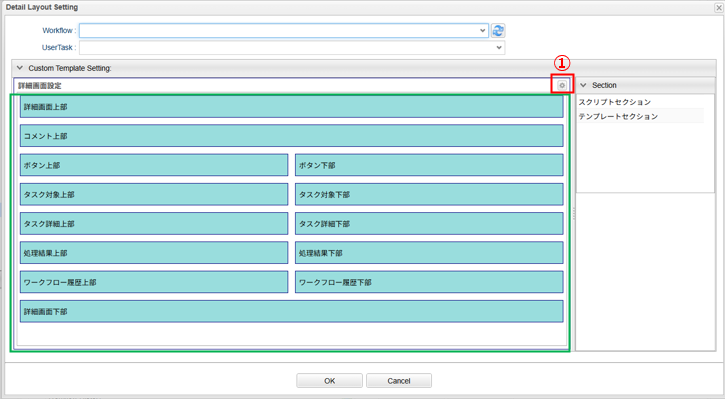Select the 処理結果下部 layout area
This screenshot has width=726, height=399.
(429, 253)
